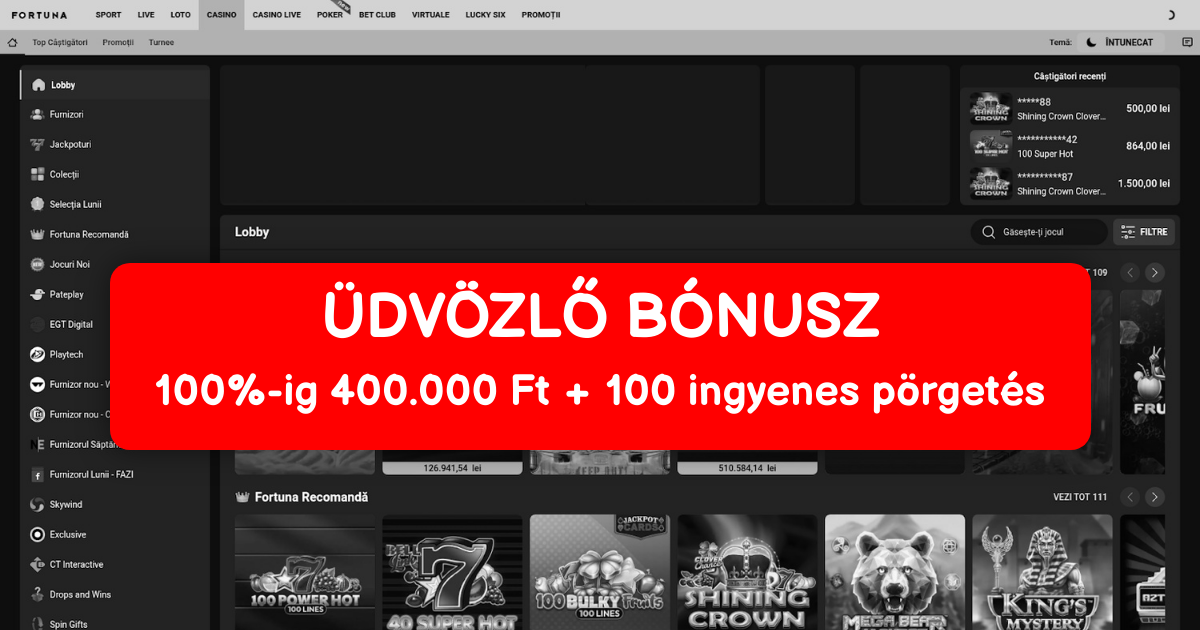Select the Colecții grid icon

[38, 175]
